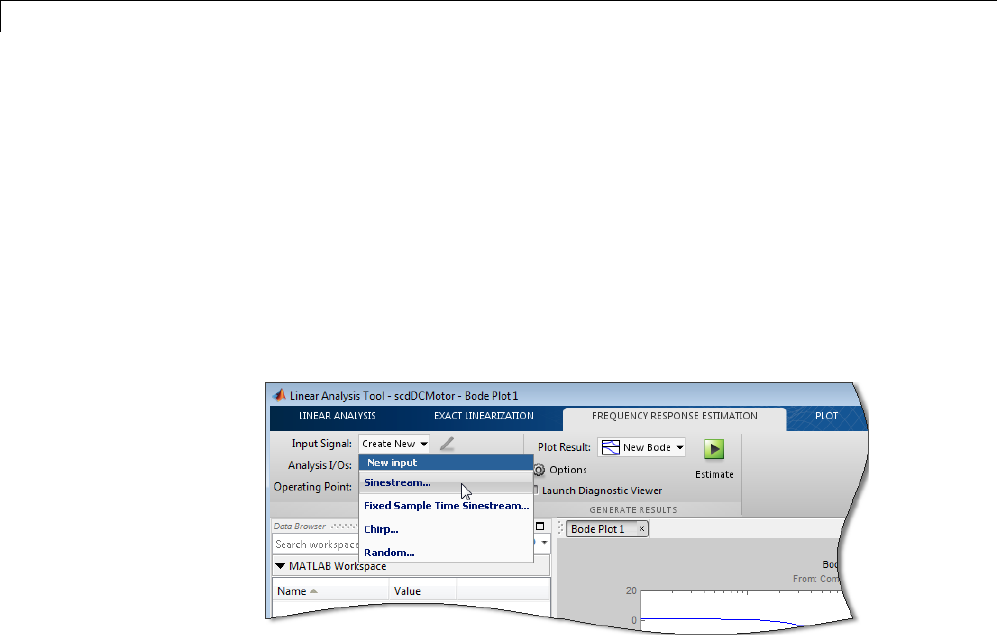Click the MATLAB logo in the title bar

coord(279,395)
